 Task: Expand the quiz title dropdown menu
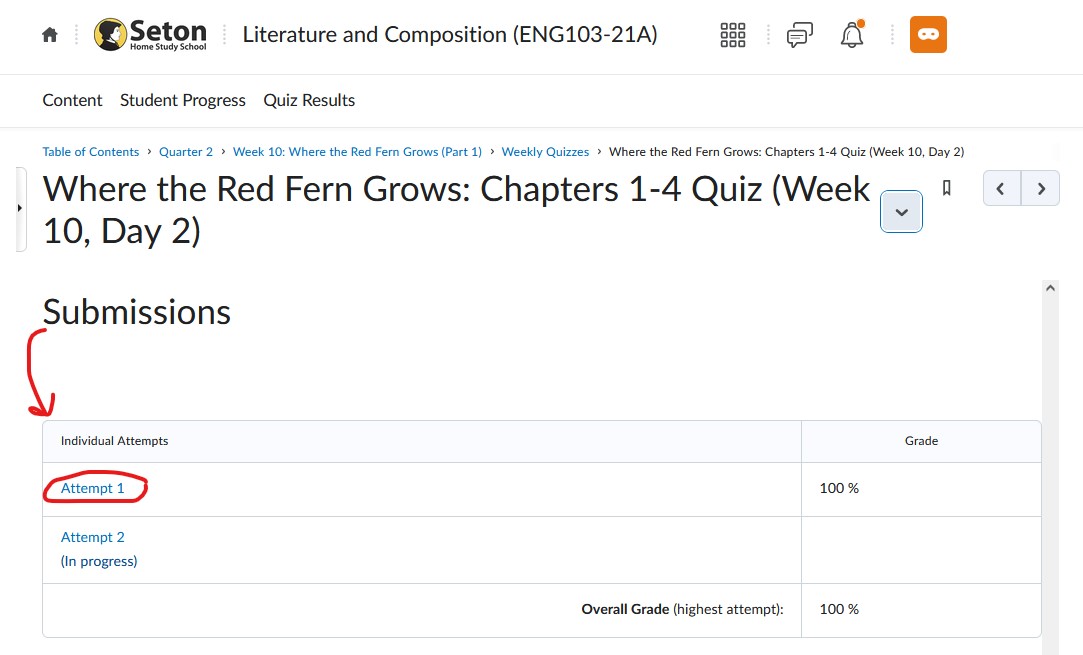tap(901, 211)
